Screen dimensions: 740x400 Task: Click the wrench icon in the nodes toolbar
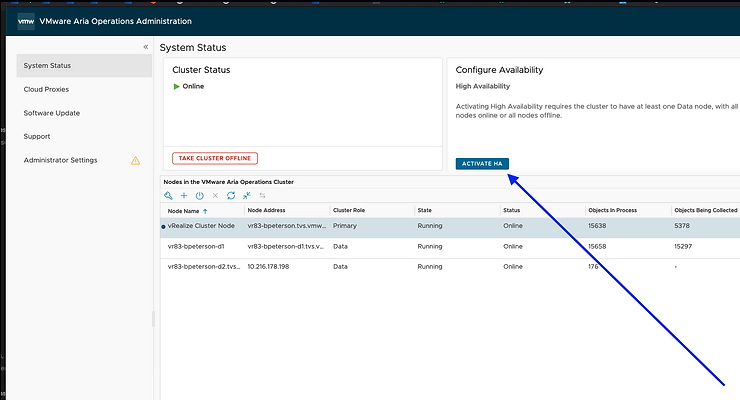pyautogui.click(x=168, y=195)
